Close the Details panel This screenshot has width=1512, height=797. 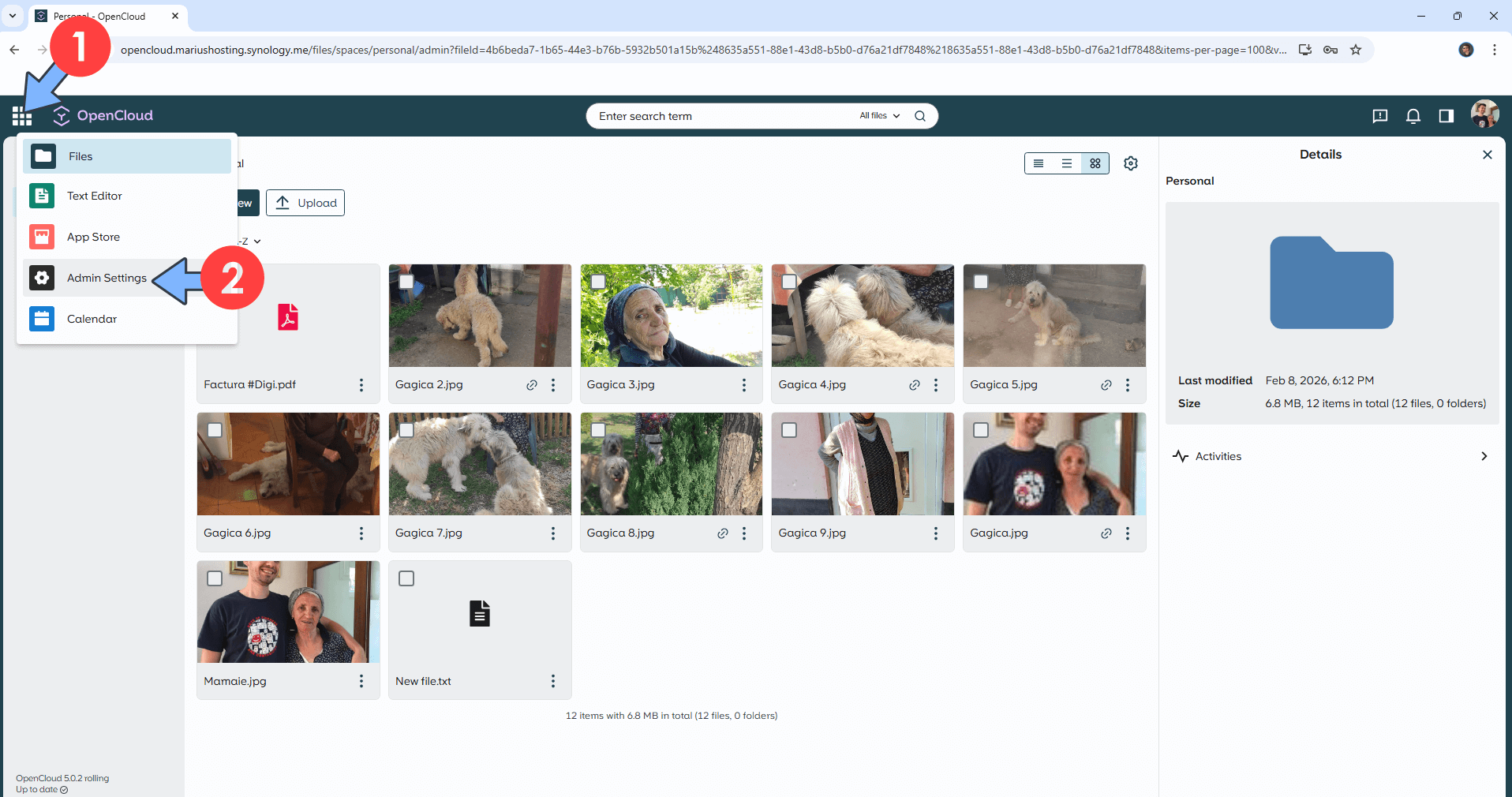point(1487,155)
